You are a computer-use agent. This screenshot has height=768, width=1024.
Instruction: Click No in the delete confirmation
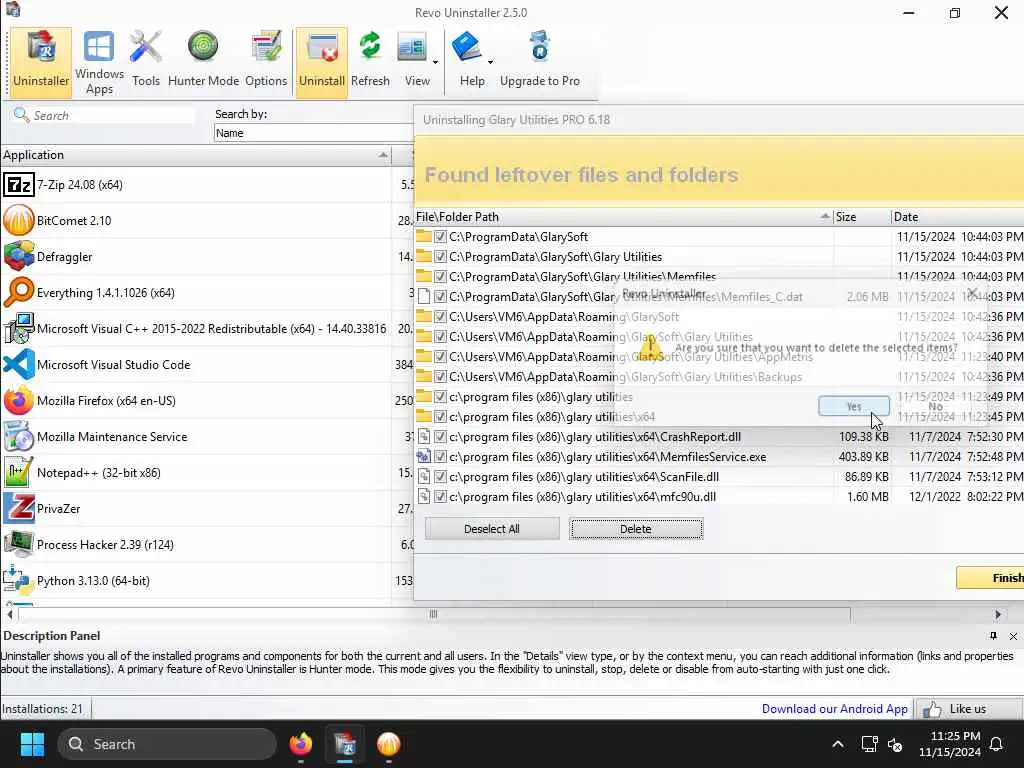pyautogui.click(x=935, y=406)
